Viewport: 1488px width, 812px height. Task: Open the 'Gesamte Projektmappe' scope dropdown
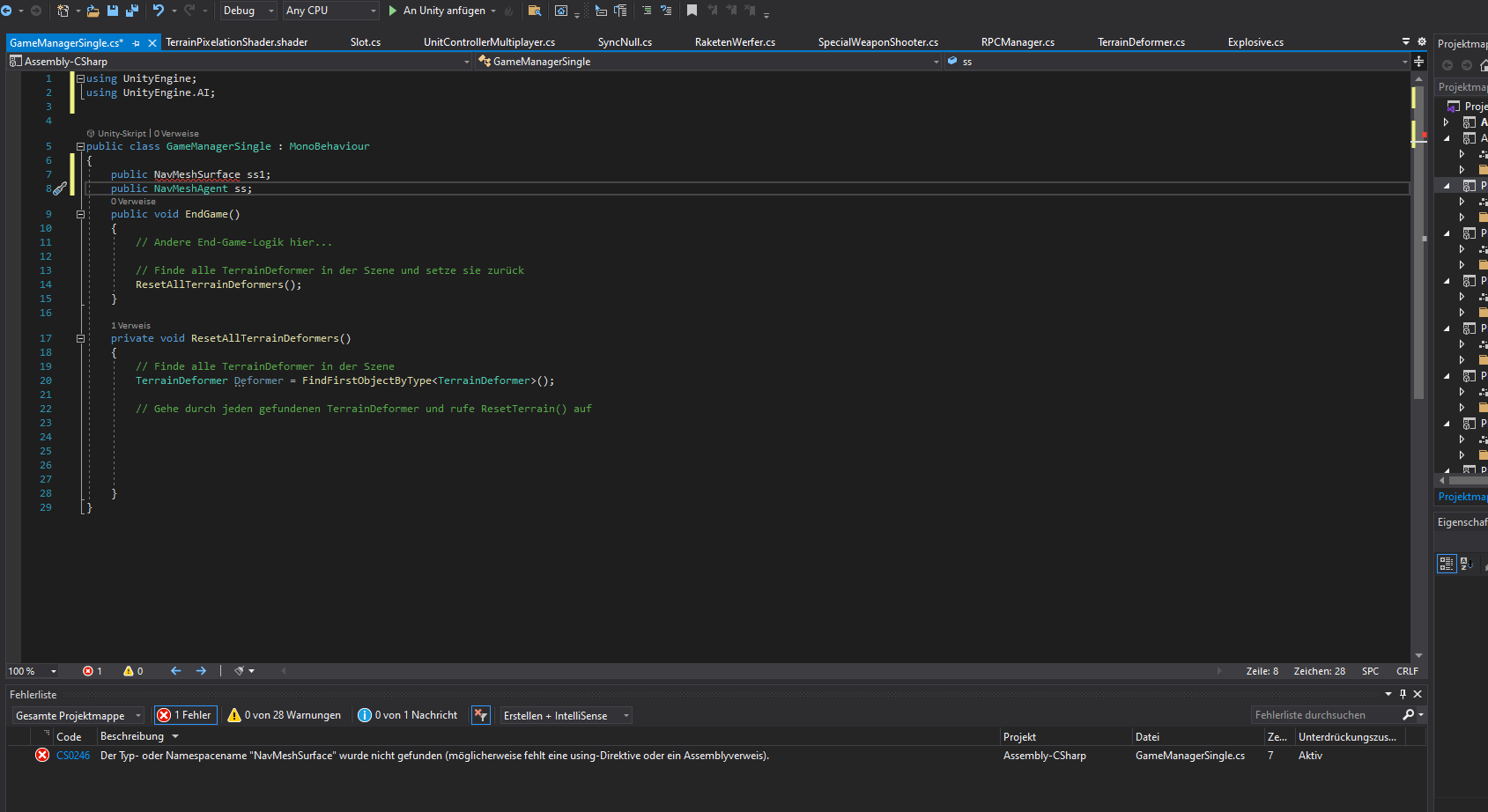point(78,716)
